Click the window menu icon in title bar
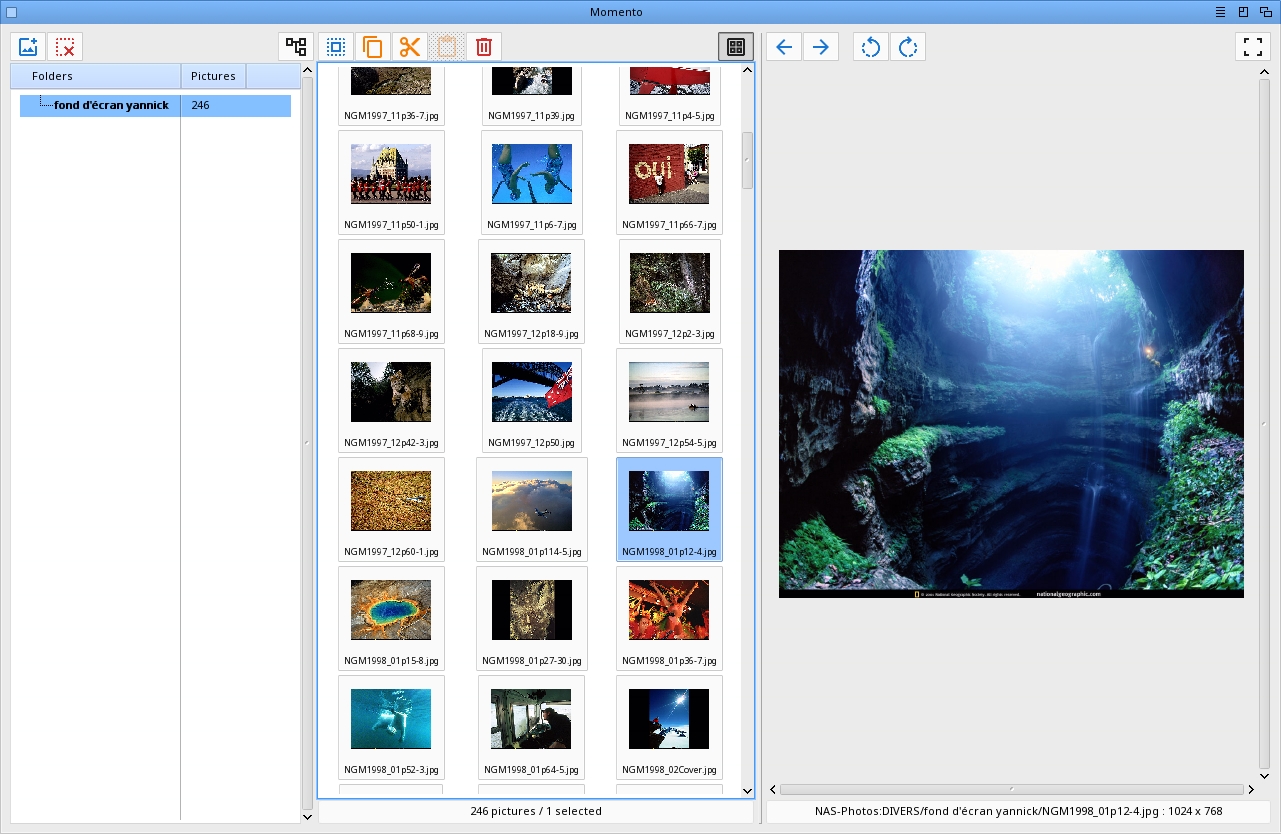The image size is (1281, 834). point(1221,12)
